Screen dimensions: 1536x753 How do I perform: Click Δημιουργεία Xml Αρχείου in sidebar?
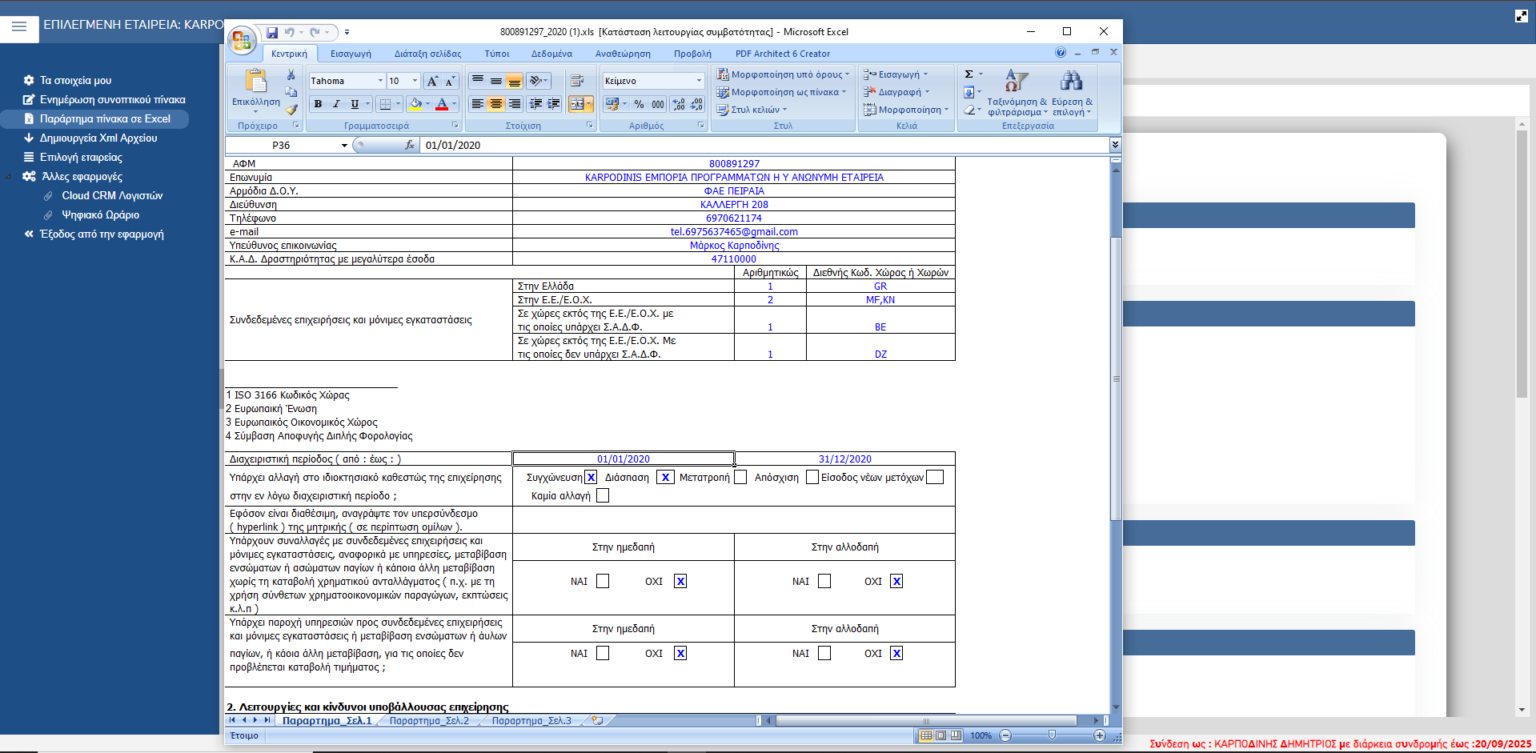(x=98, y=138)
